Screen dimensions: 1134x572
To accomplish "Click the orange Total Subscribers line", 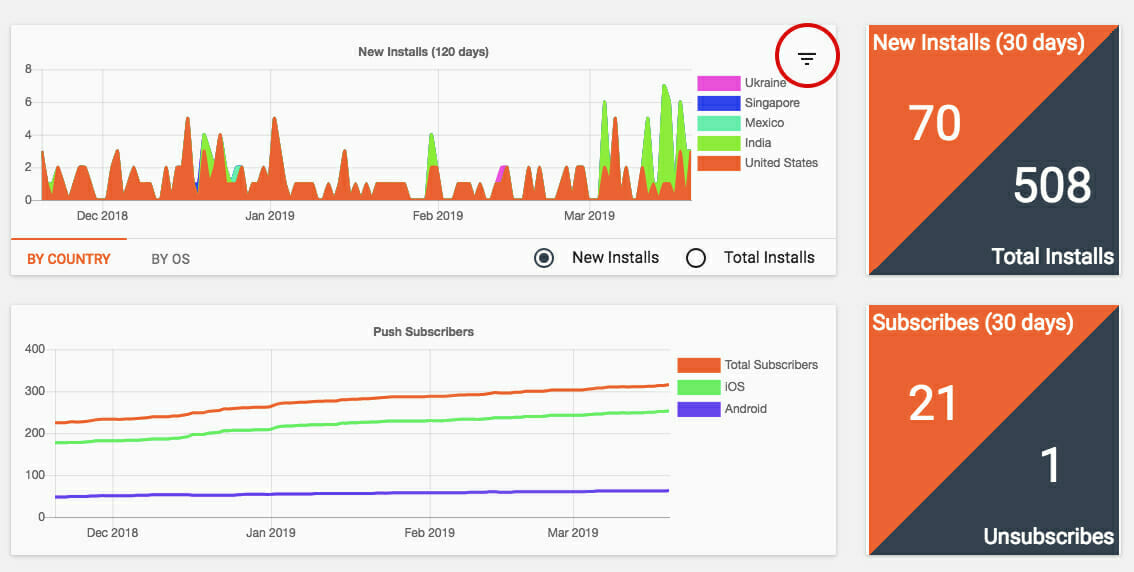I will [x=362, y=398].
